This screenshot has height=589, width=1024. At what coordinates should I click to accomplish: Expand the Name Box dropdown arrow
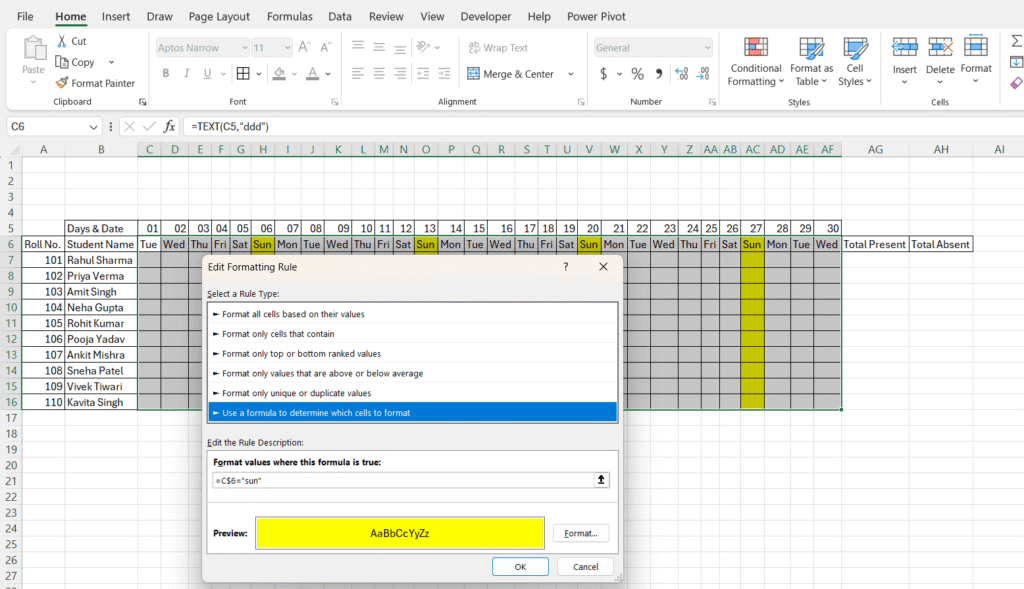93,127
